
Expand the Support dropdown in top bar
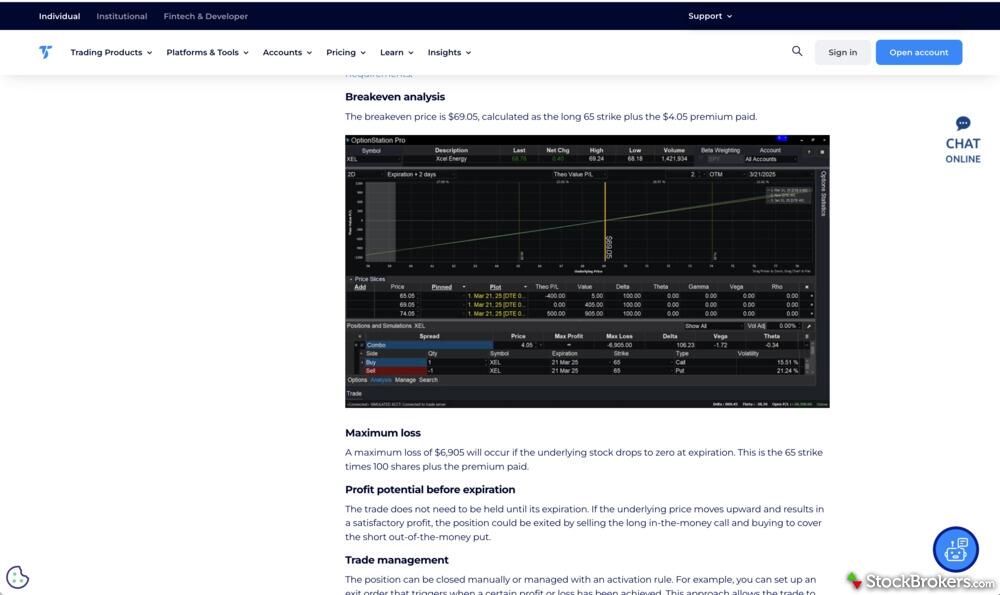pyautogui.click(x=710, y=16)
